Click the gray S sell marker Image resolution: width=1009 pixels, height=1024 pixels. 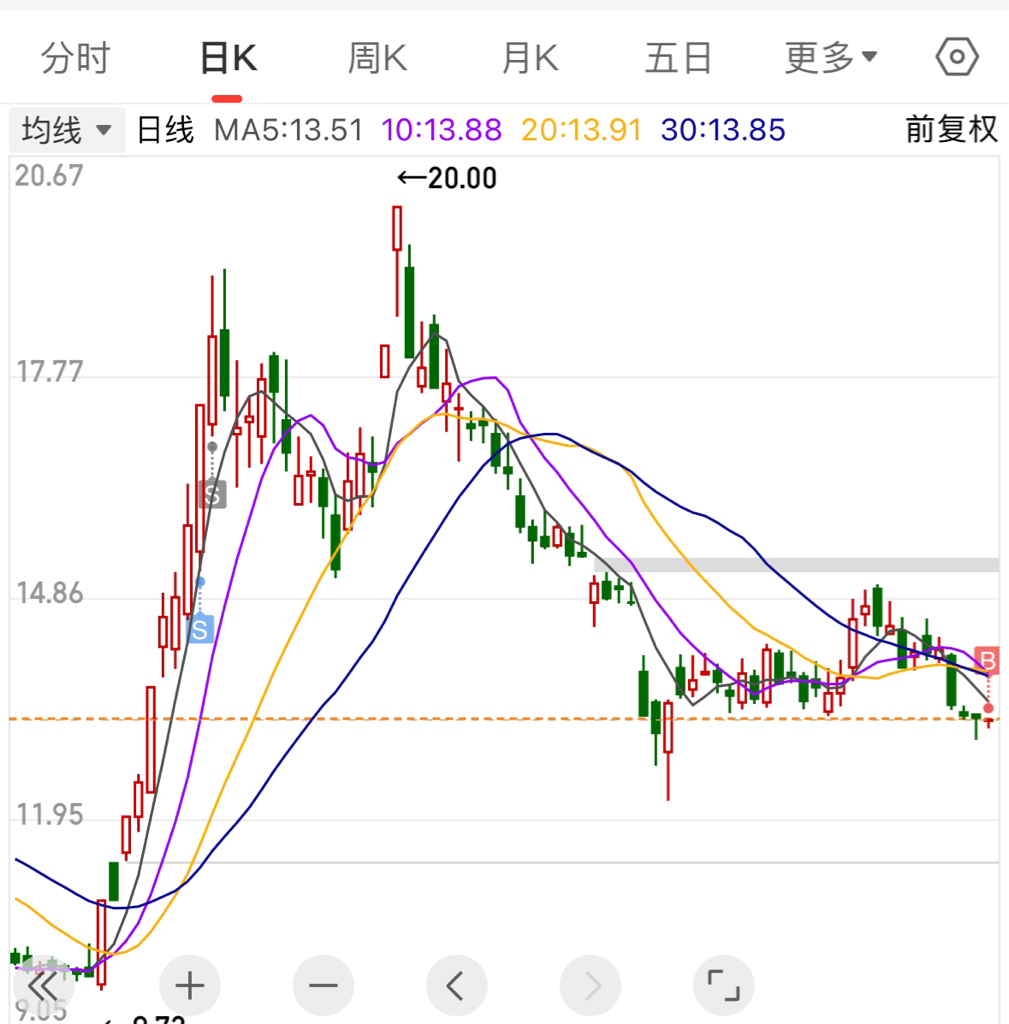coord(212,494)
